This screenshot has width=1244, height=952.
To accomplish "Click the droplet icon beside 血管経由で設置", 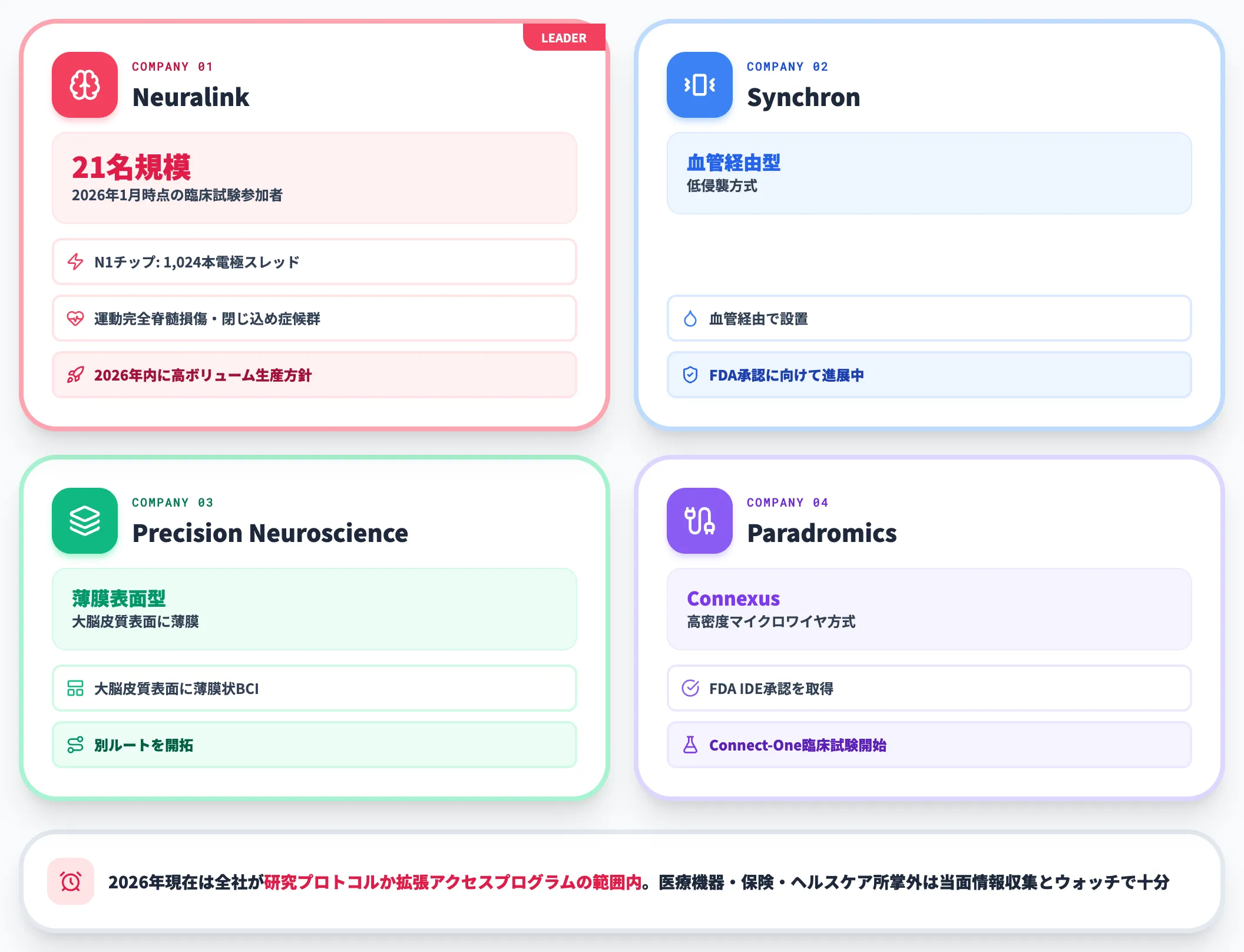I will pos(690,319).
